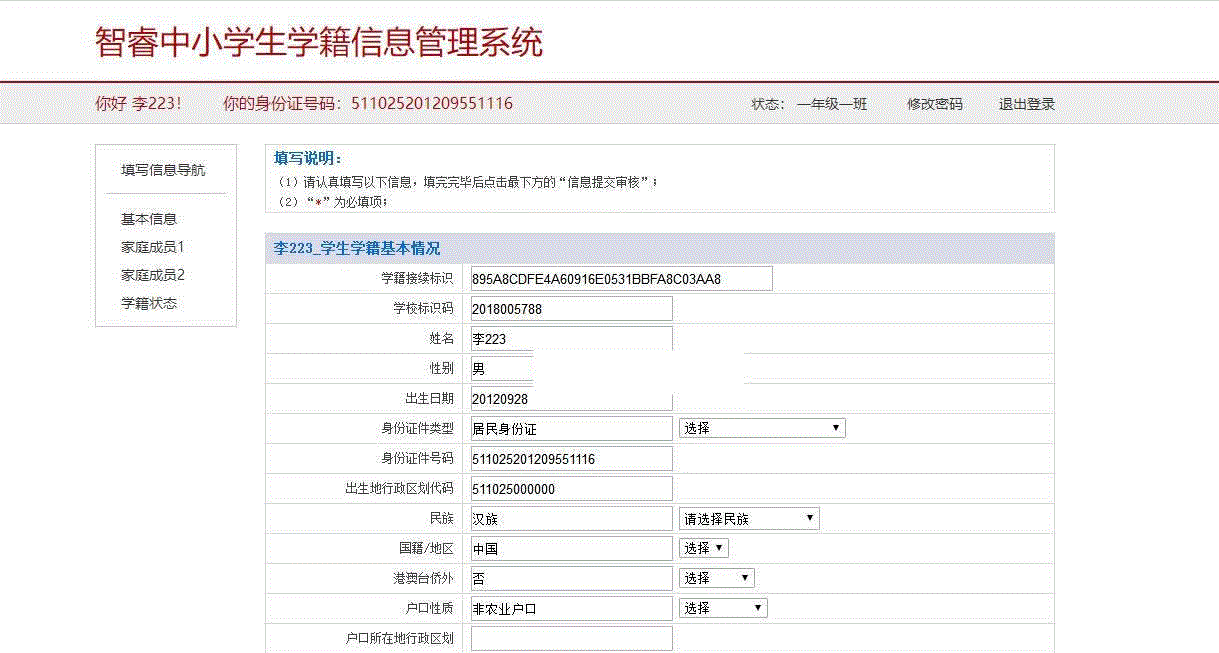Jump to 家庭成员2 section
1219x653 pixels.
[153, 275]
